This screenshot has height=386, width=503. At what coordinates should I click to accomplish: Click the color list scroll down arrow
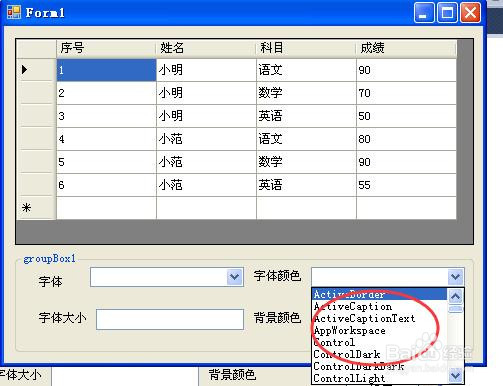[x=455, y=376]
